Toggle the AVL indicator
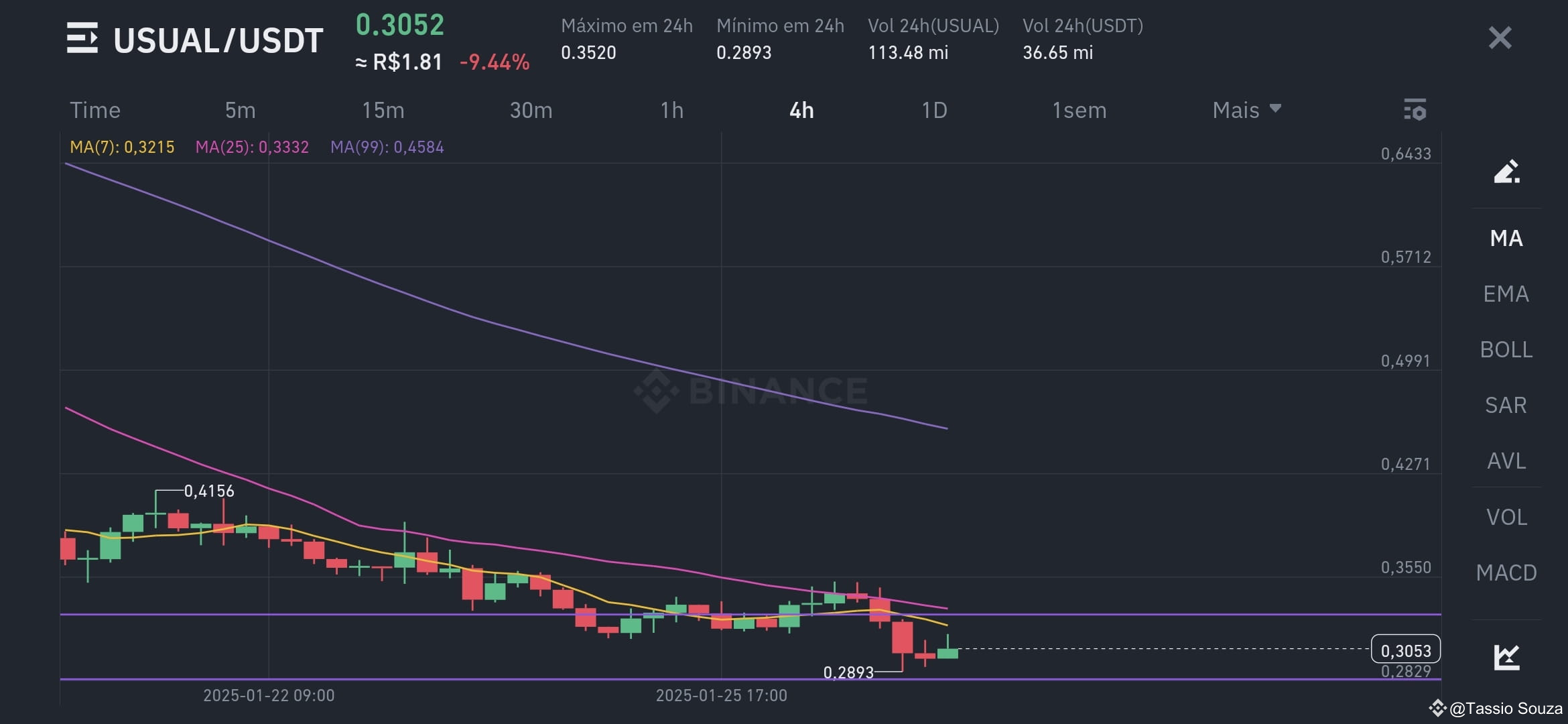This screenshot has width=1568, height=724. tap(1506, 461)
